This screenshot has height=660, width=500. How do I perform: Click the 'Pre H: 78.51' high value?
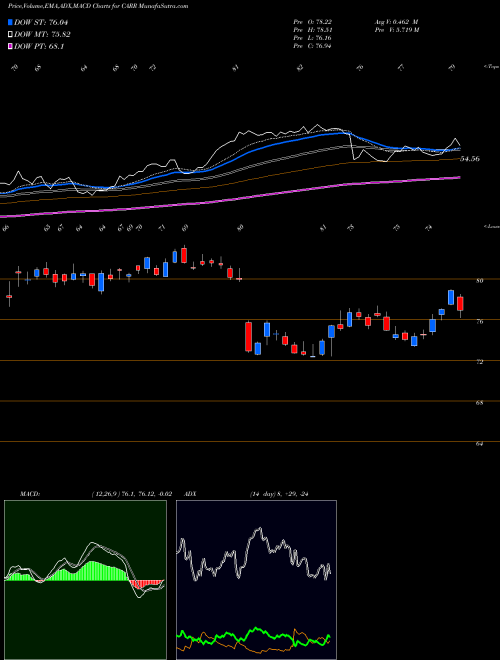tap(313, 30)
